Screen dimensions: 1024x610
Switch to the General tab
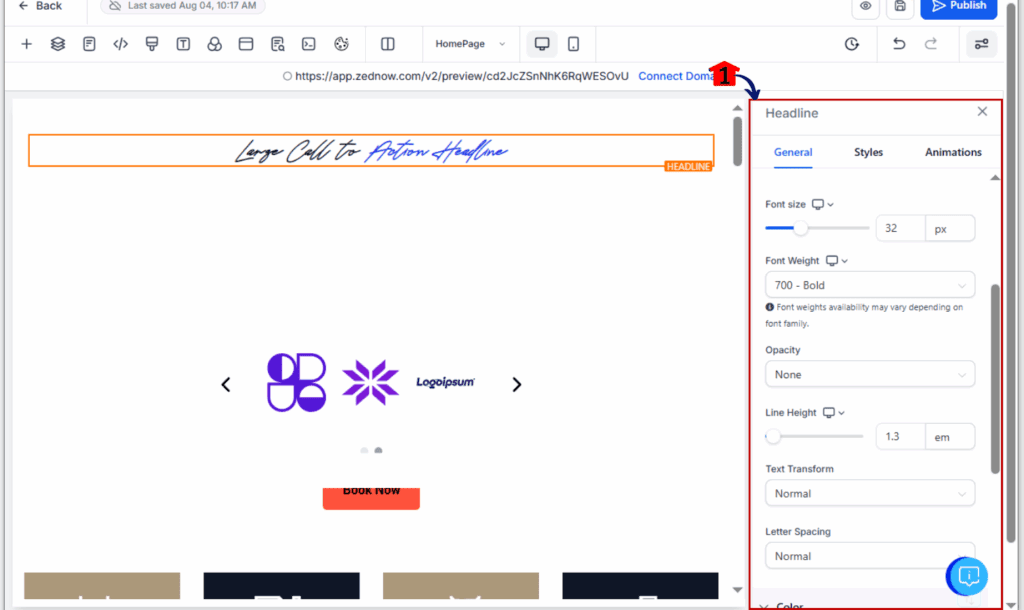pos(793,152)
